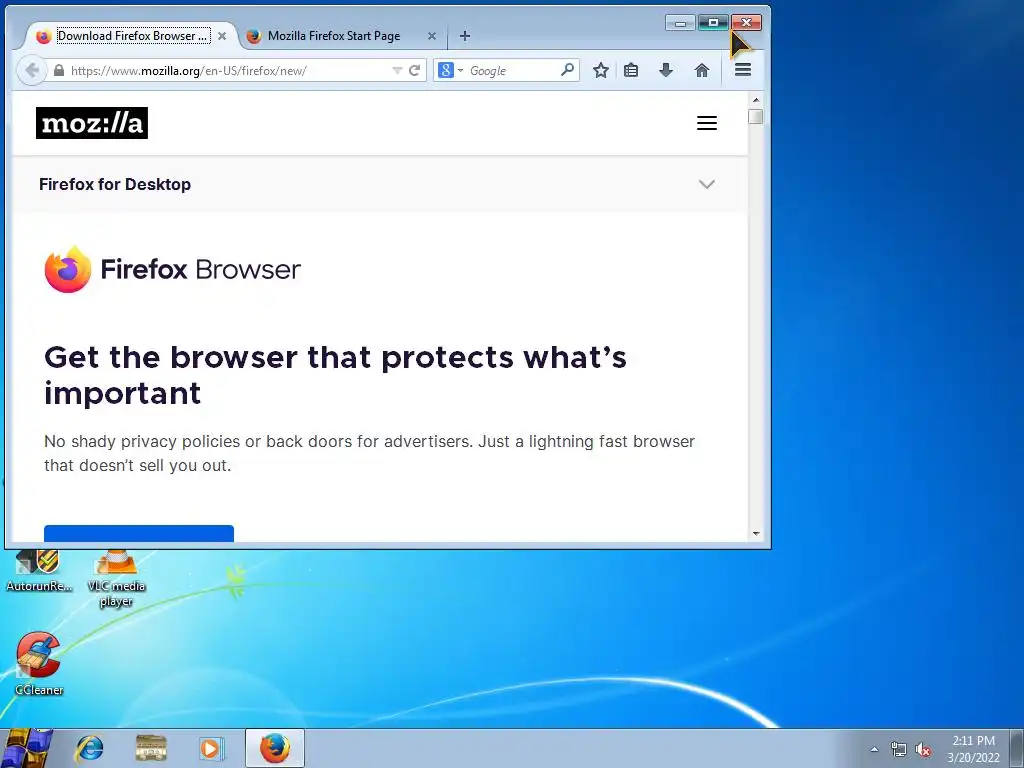Click in the URL address field

[x=229, y=71]
